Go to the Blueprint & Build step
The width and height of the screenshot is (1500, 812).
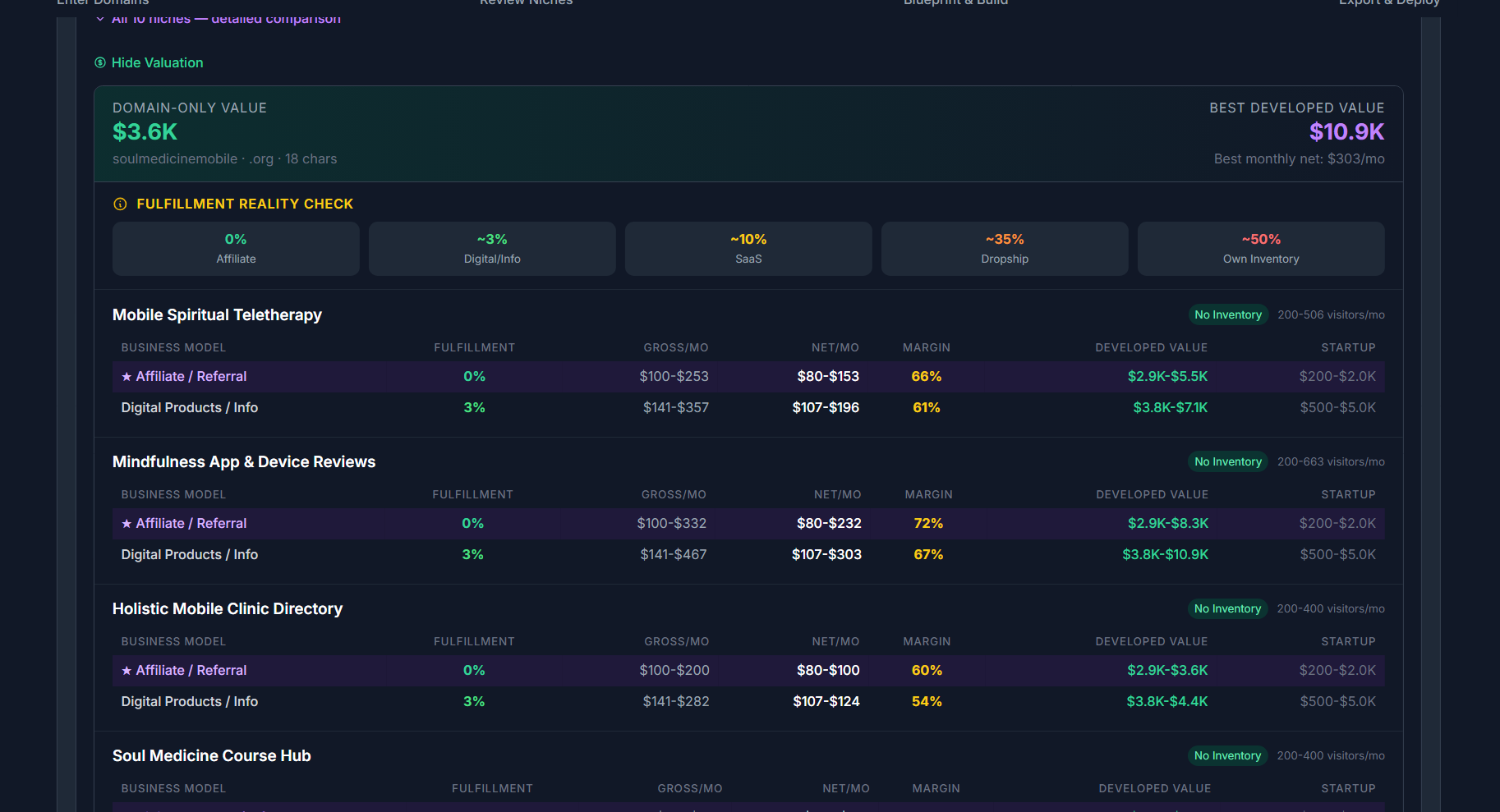point(955,3)
